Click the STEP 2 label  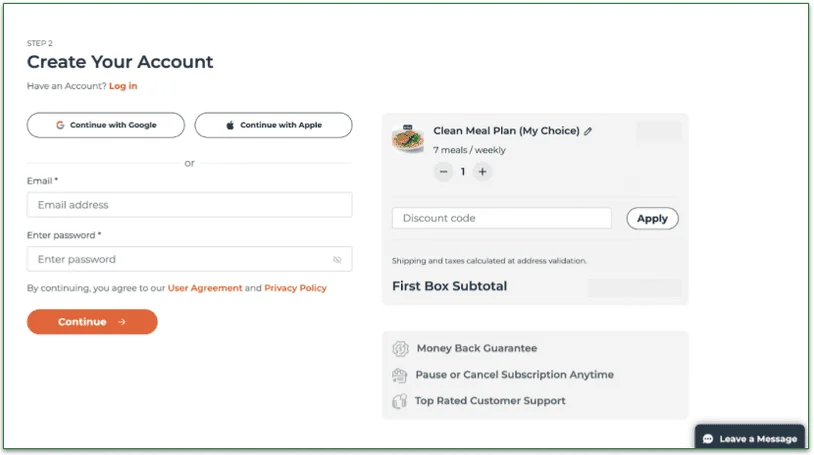(40, 43)
